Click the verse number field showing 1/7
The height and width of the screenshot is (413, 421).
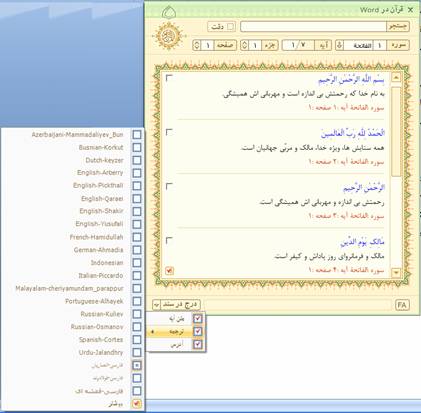pos(298,45)
